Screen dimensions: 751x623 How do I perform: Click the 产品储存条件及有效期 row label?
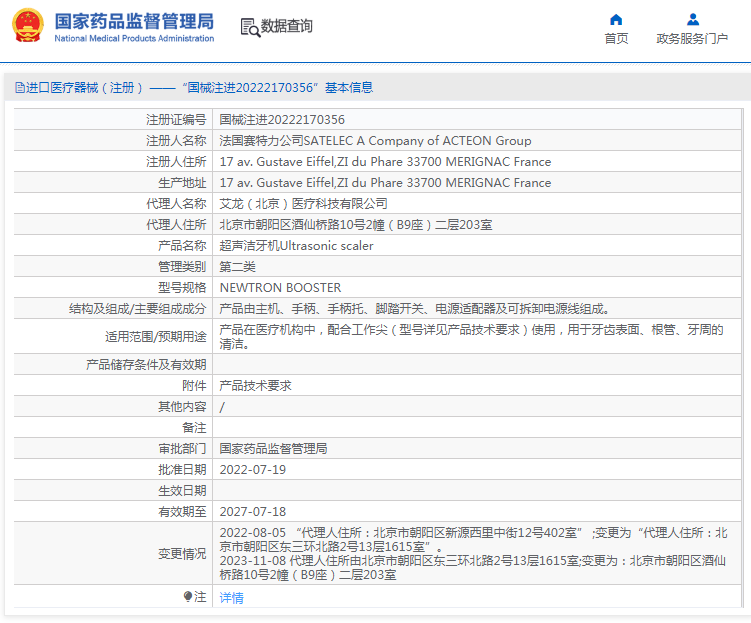(x=146, y=364)
